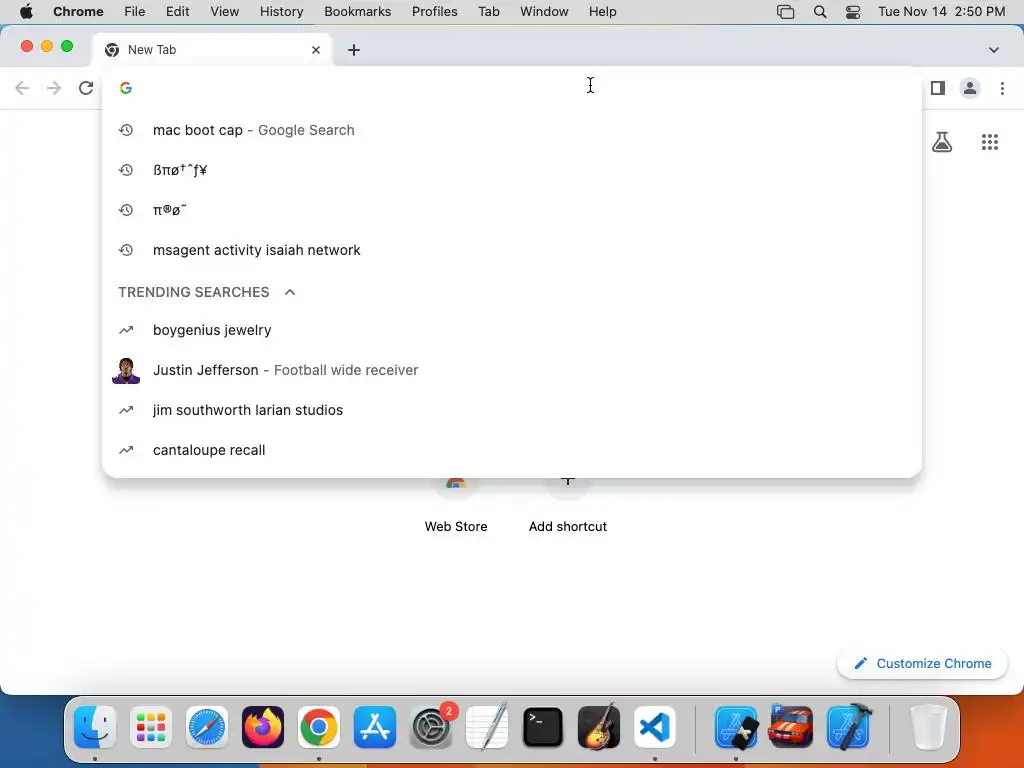
Task: Open the Profiles menu
Action: point(434,11)
